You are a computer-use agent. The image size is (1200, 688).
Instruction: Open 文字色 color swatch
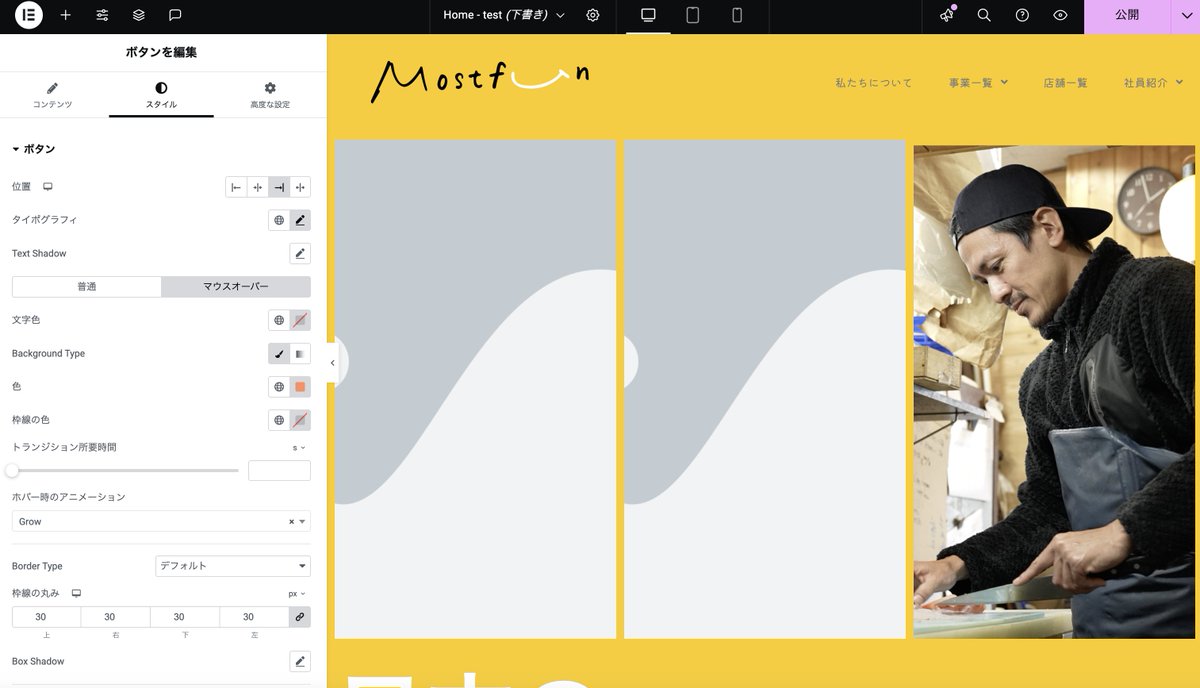pos(300,320)
